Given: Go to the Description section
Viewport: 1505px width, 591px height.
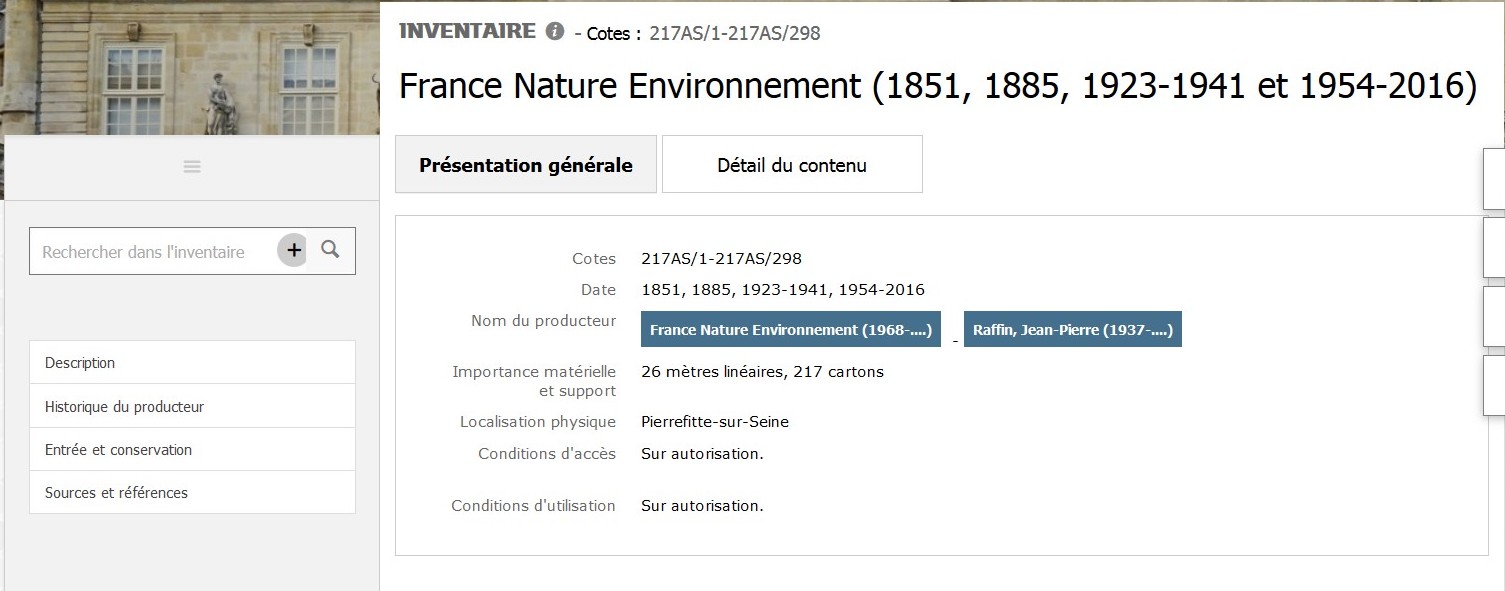Looking at the screenshot, I should (192, 363).
